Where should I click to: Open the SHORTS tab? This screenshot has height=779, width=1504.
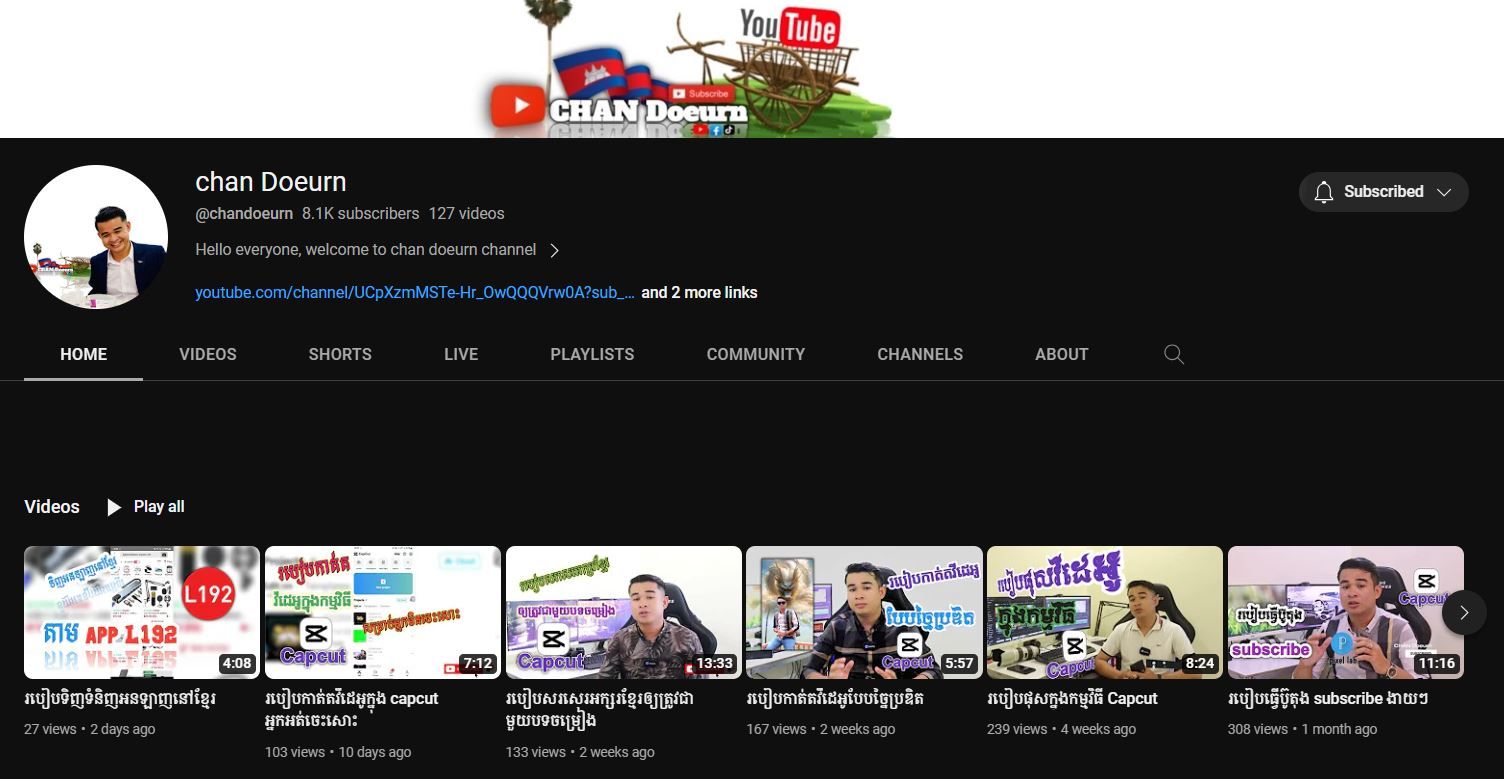(340, 354)
